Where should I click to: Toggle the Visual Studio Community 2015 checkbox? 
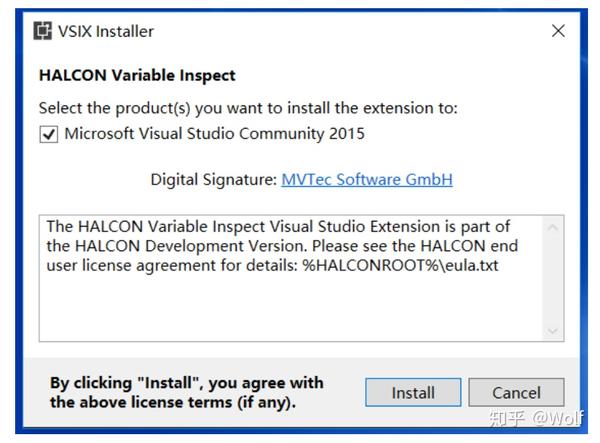coord(48,134)
